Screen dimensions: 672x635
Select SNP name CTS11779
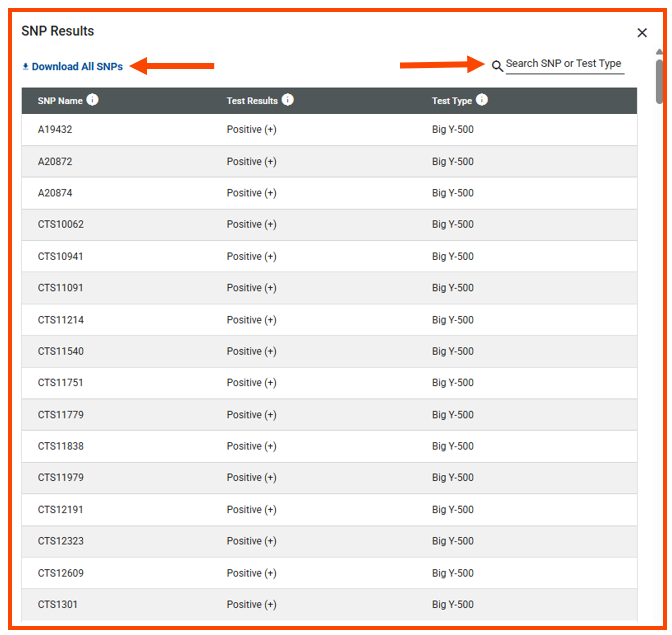(60, 415)
